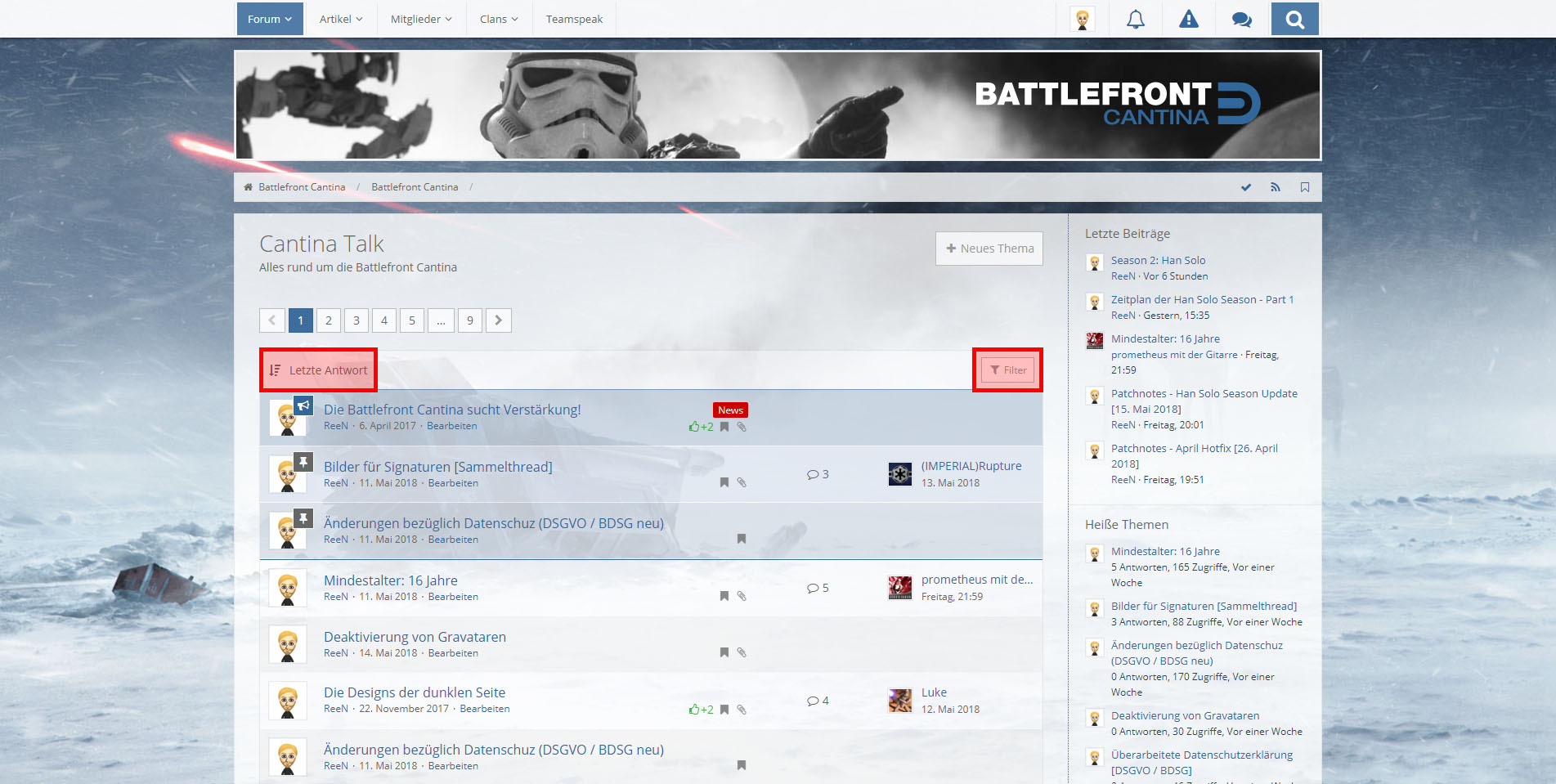1556x784 pixels.
Task: Expand Artikel menu
Action: pos(341,19)
